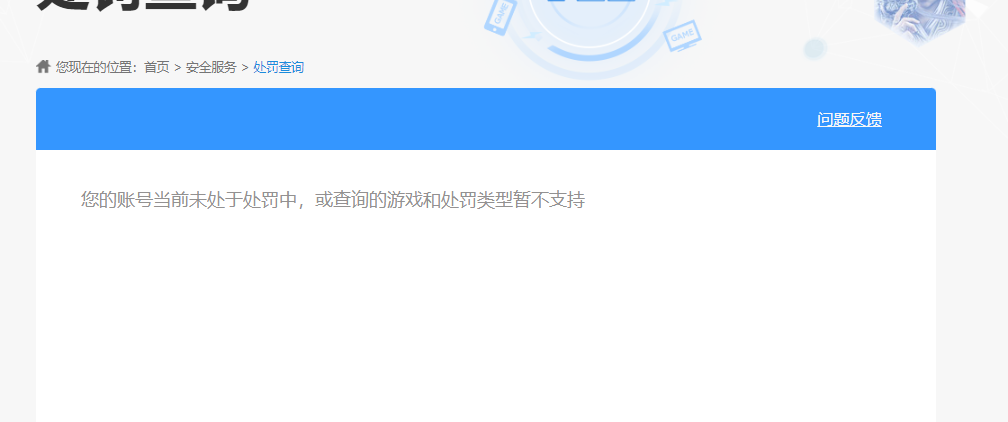Image resolution: width=1008 pixels, height=422 pixels.
Task: Click the hexagonal game character image
Action: click(x=919, y=19)
